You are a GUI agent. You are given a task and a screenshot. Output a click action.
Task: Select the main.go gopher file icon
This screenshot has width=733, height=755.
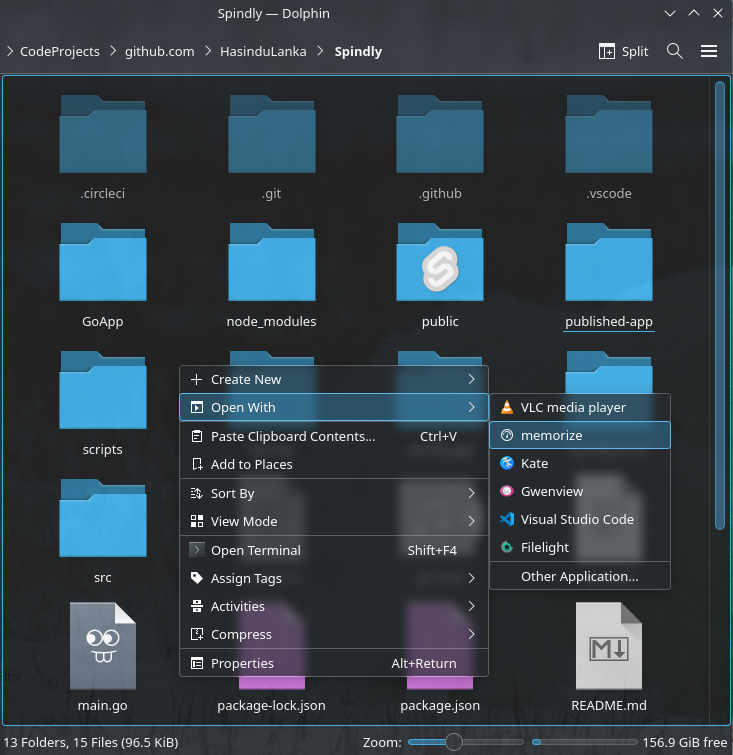pyautogui.click(x=103, y=646)
